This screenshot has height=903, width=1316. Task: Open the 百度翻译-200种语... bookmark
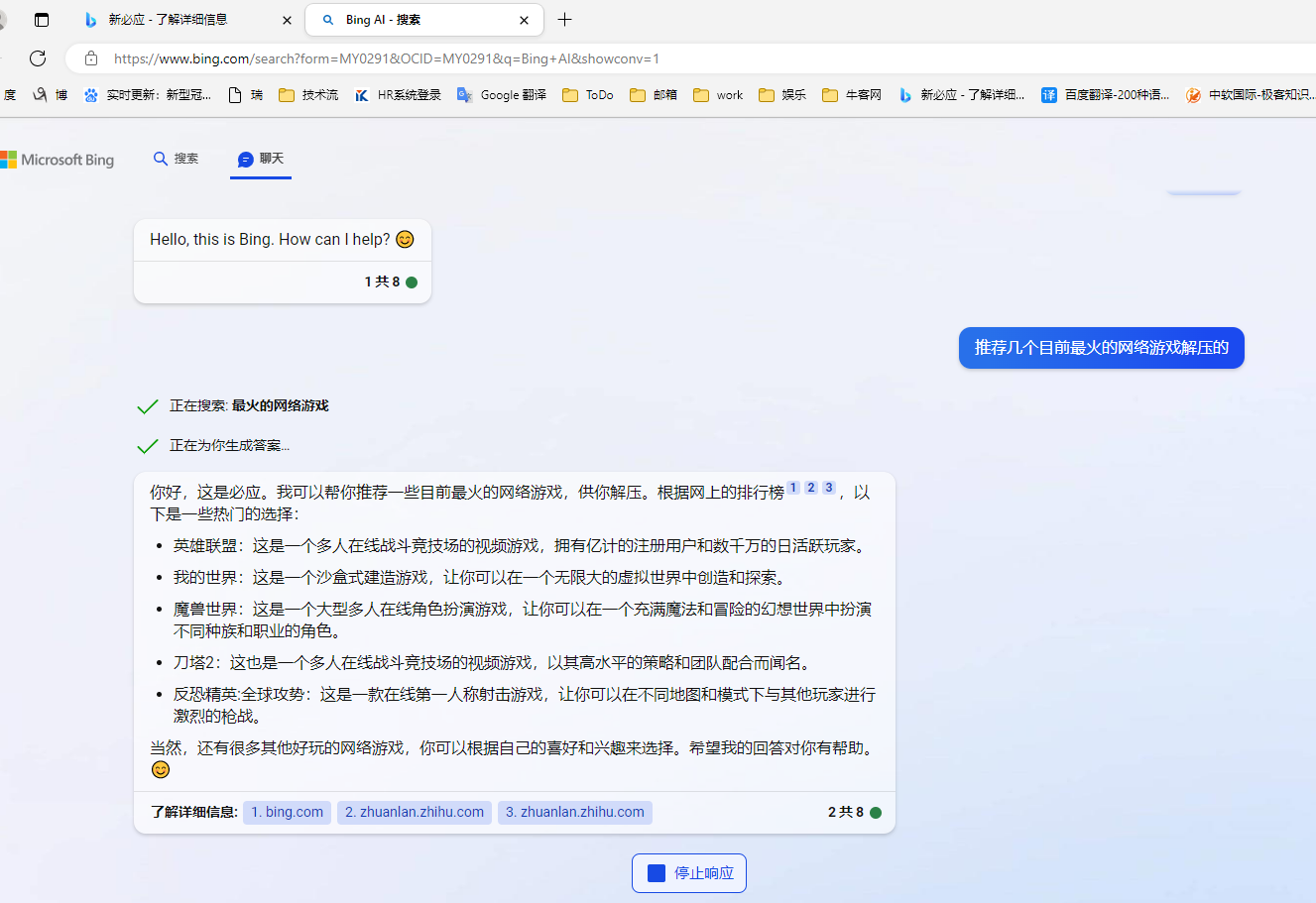1106,95
